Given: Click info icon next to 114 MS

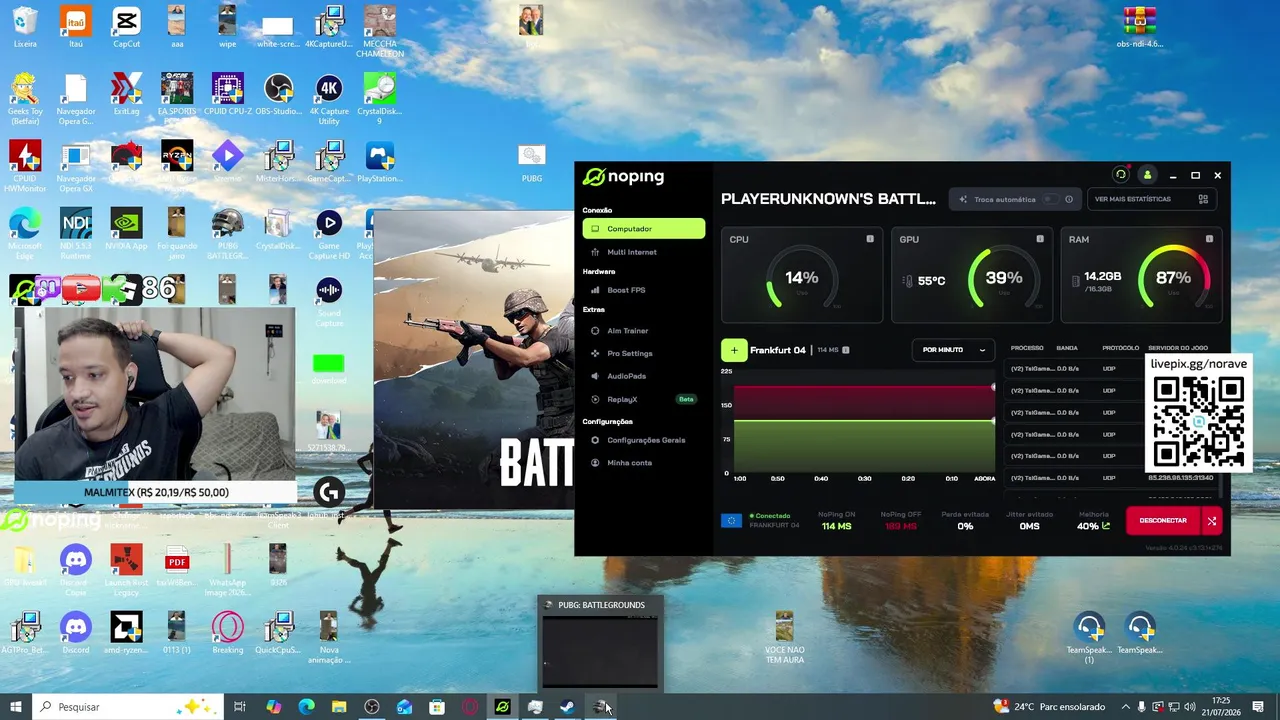Looking at the screenshot, I should coord(846,350).
